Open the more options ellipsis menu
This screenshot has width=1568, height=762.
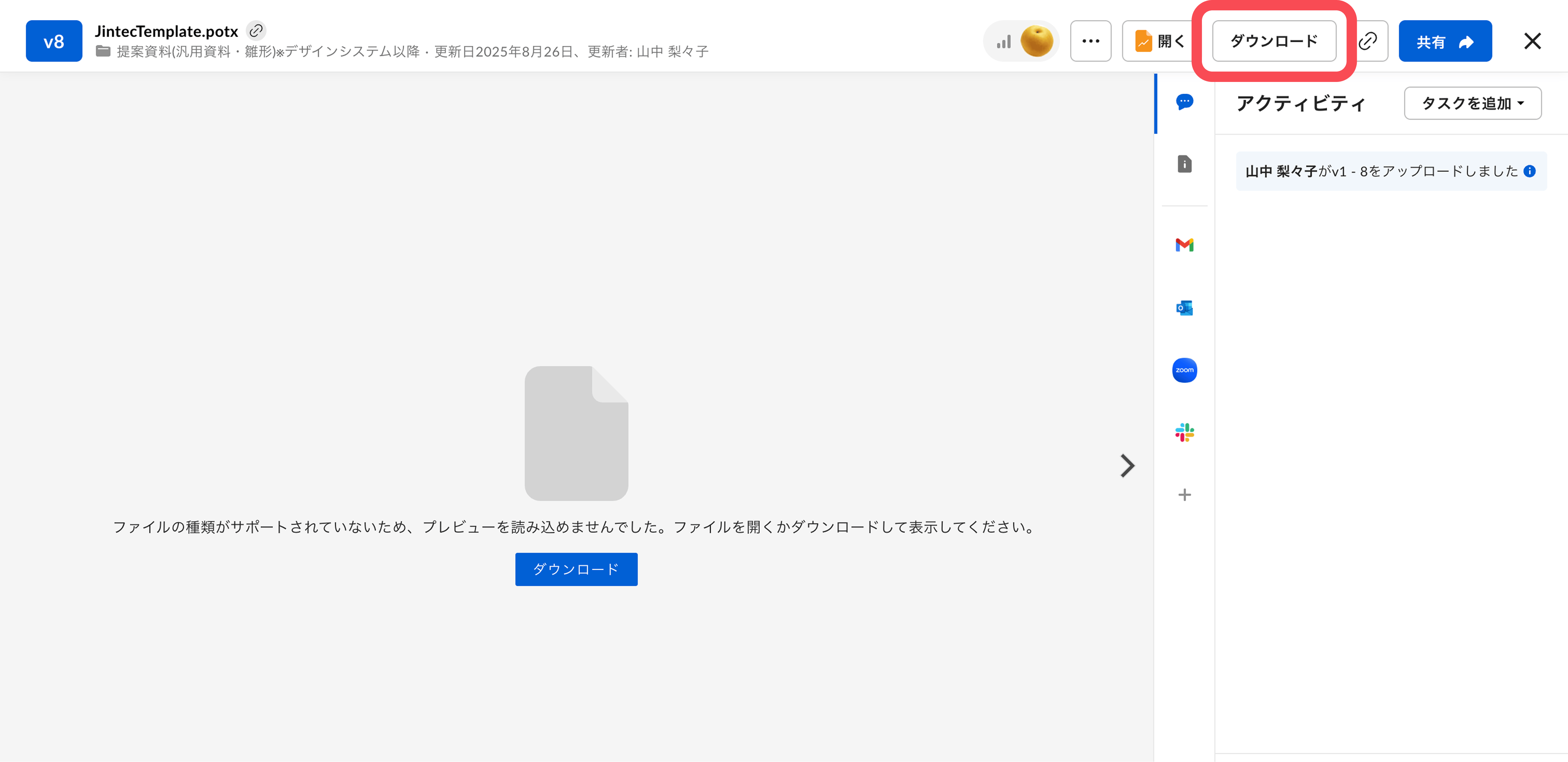click(1090, 41)
